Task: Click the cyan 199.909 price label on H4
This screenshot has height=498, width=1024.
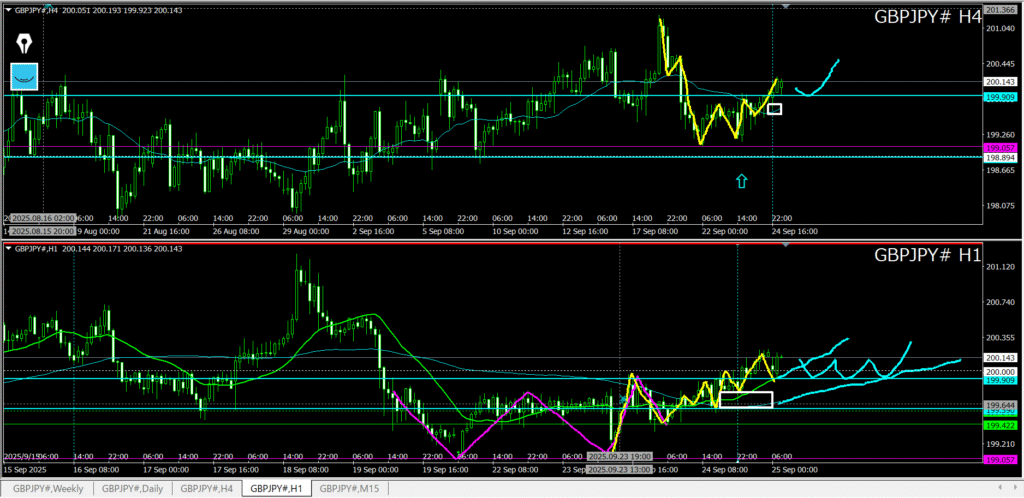Action: click(1000, 97)
